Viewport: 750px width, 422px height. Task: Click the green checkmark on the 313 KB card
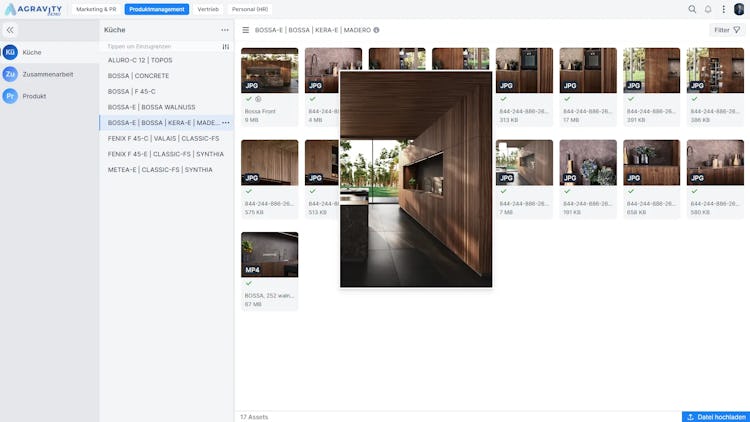tap(503, 99)
